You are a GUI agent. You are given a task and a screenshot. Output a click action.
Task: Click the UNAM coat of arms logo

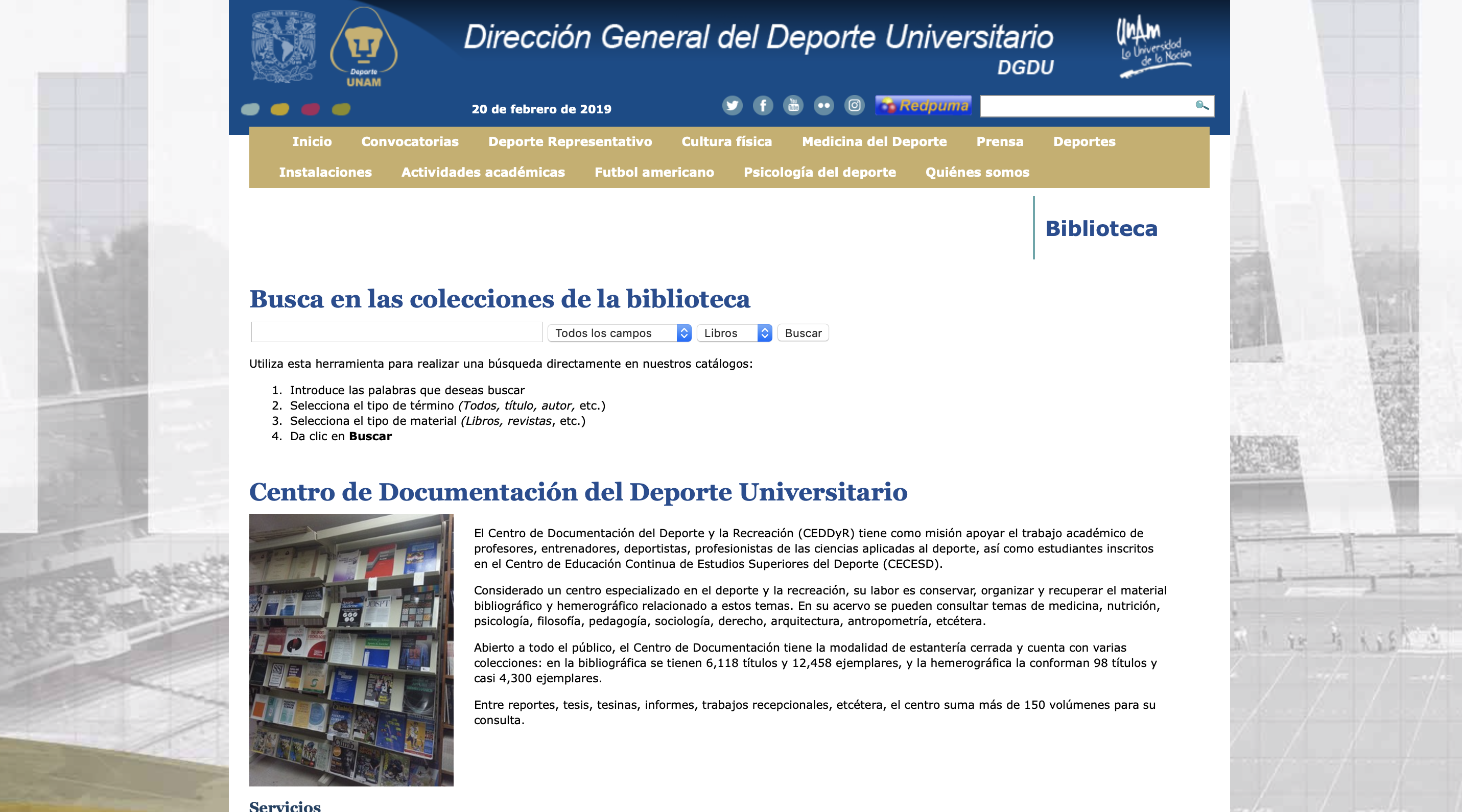click(283, 46)
